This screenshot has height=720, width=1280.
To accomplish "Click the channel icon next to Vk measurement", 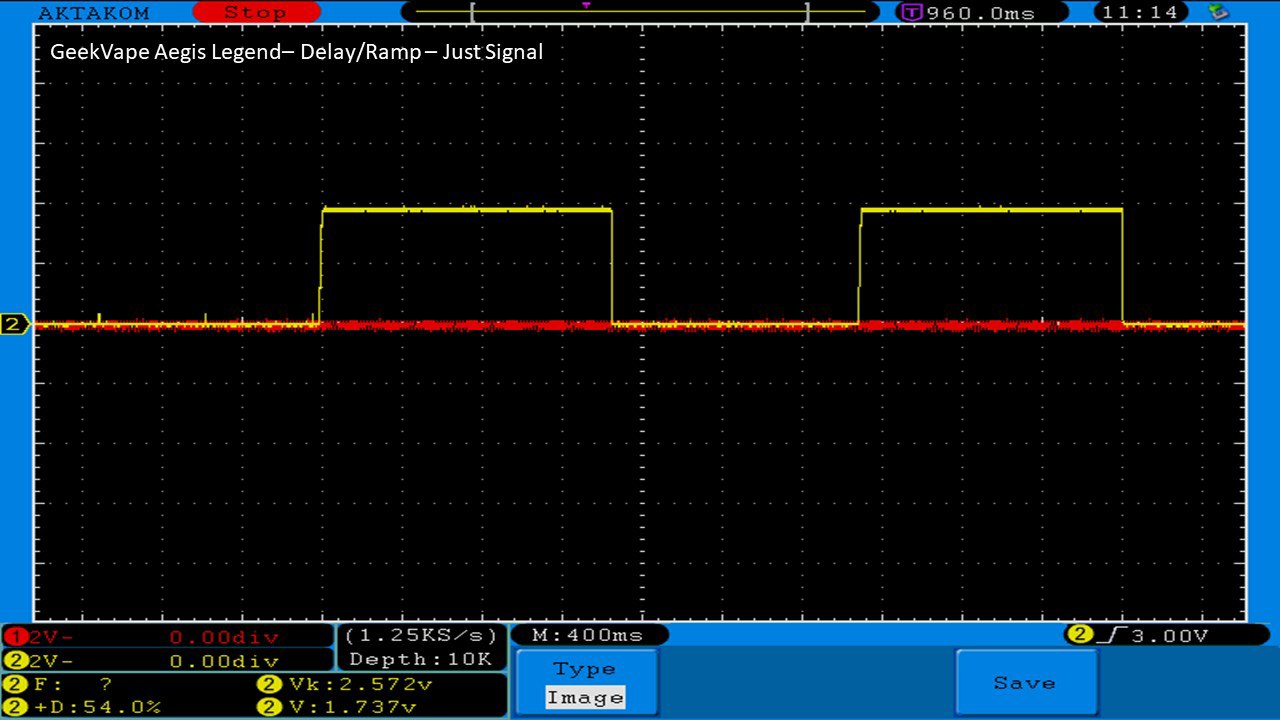I will pos(270,685).
